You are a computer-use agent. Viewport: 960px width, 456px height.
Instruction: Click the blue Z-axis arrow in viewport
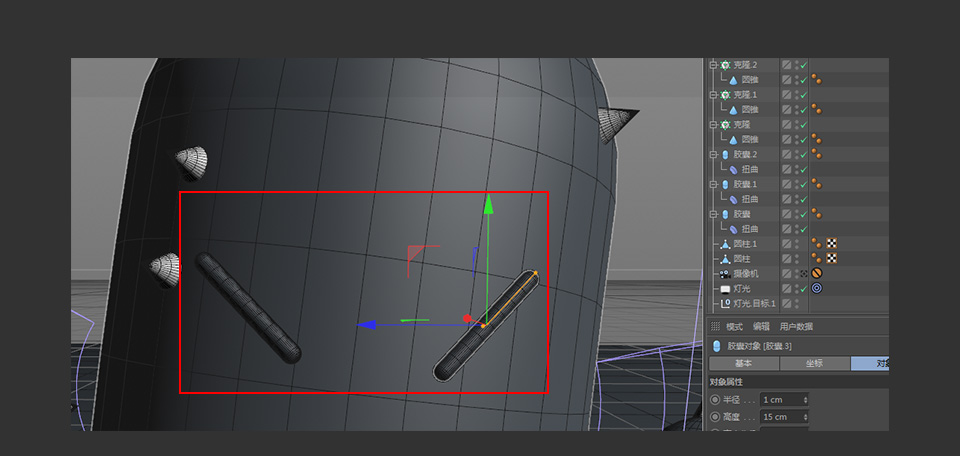coord(367,324)
